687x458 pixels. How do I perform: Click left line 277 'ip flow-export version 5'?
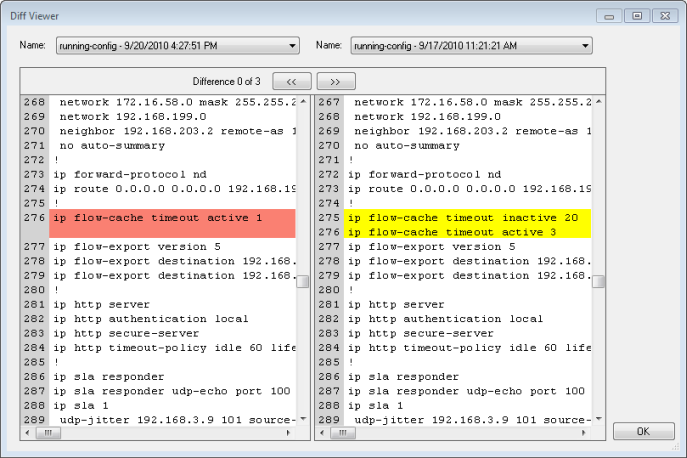coord(137,247)
